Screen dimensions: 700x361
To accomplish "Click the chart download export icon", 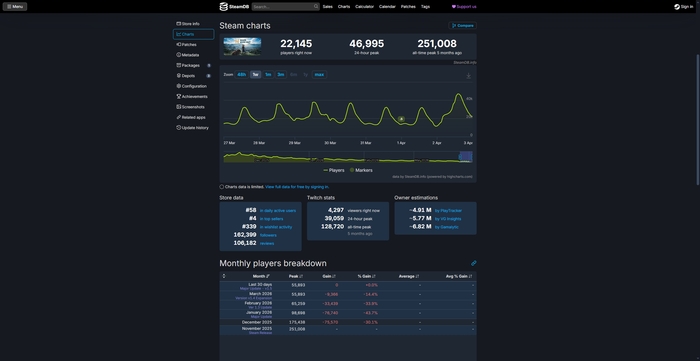I will click(468, 76).
